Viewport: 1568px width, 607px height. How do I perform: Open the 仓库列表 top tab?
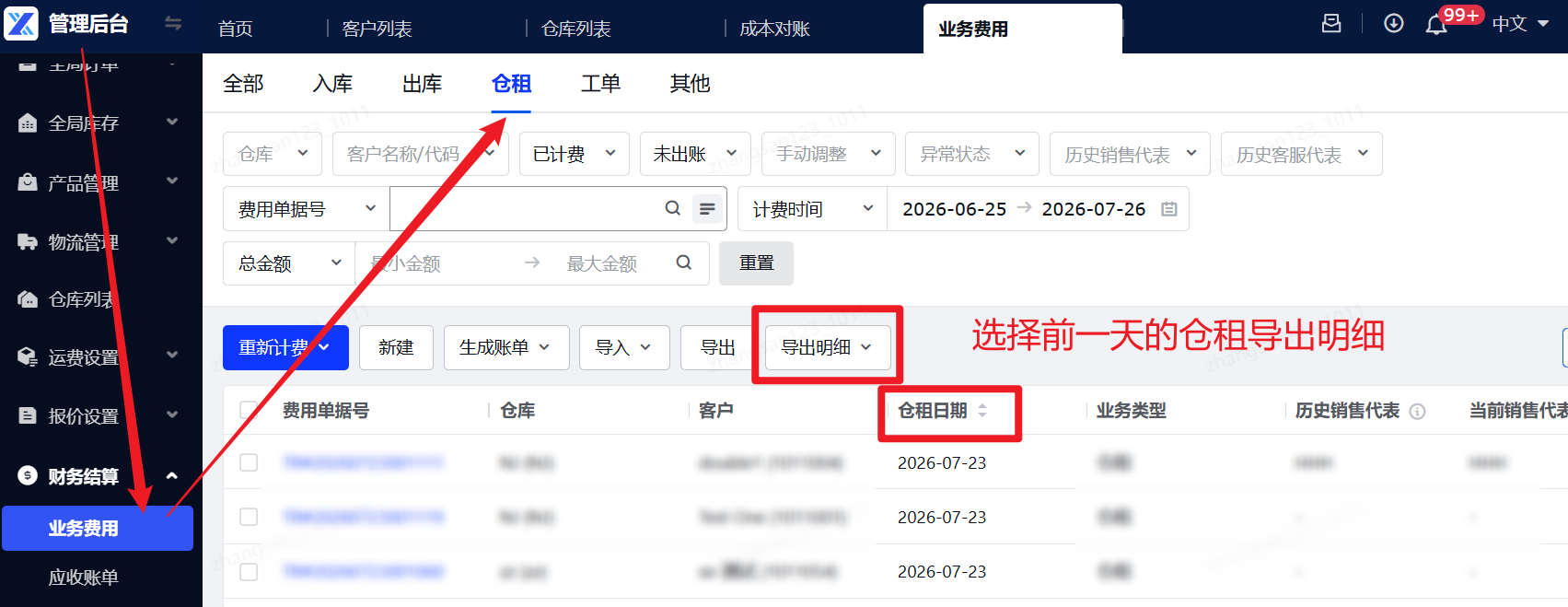click(x=575, y=29)
